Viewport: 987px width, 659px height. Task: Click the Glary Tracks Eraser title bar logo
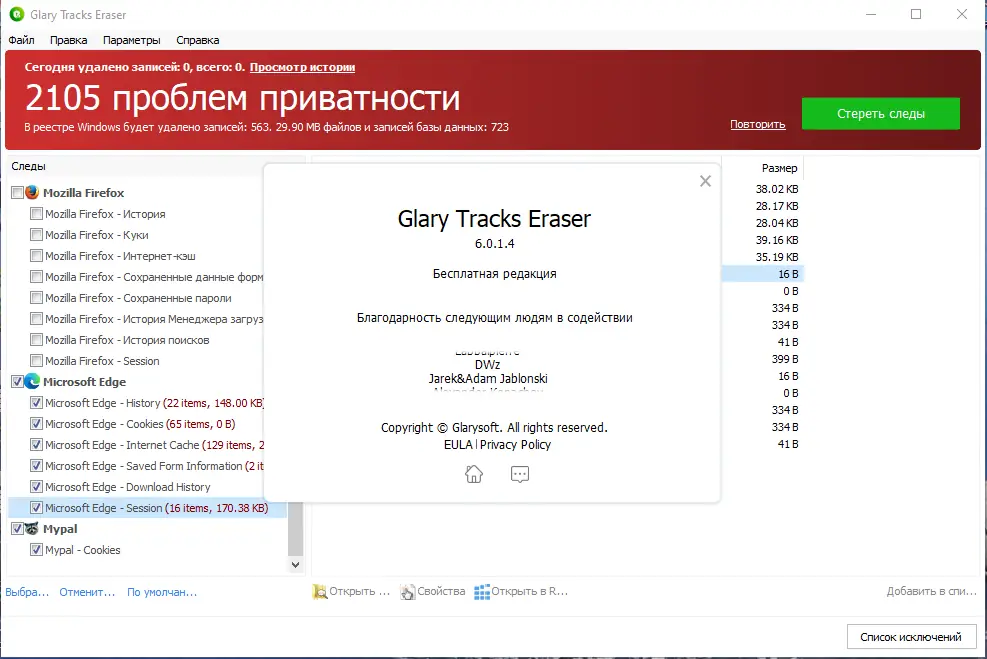(17, 14)
